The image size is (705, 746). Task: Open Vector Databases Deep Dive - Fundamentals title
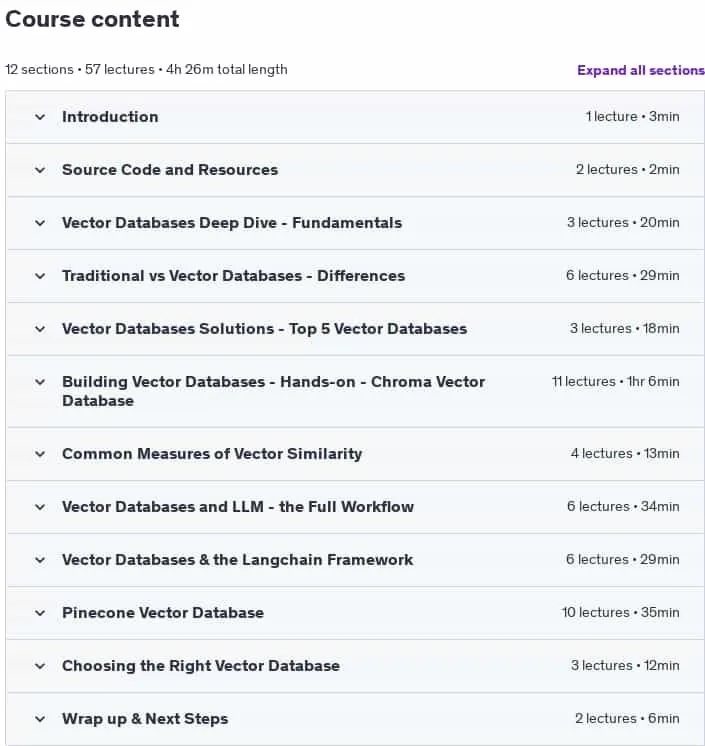click(x=232, y=223)
